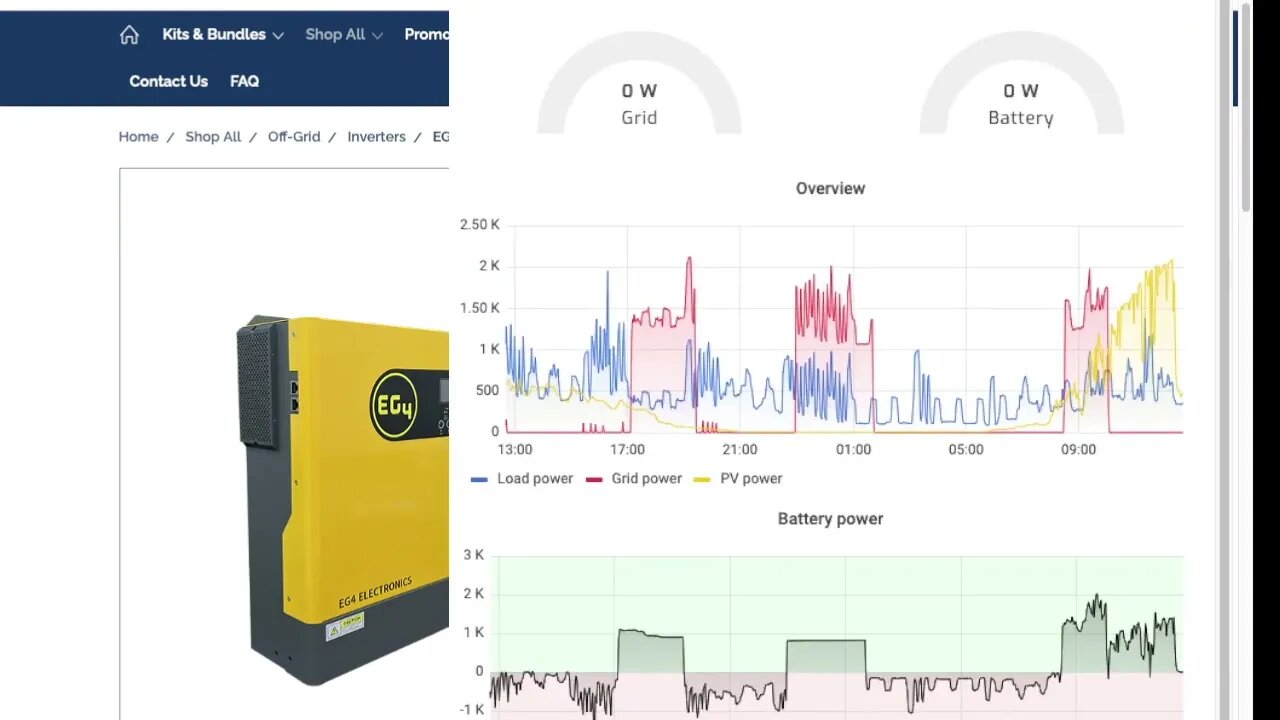The width and height of the screenshot is (1280, 720).
Task: Click the 3 K axis label on Battery power
Action: pos(473,555)
